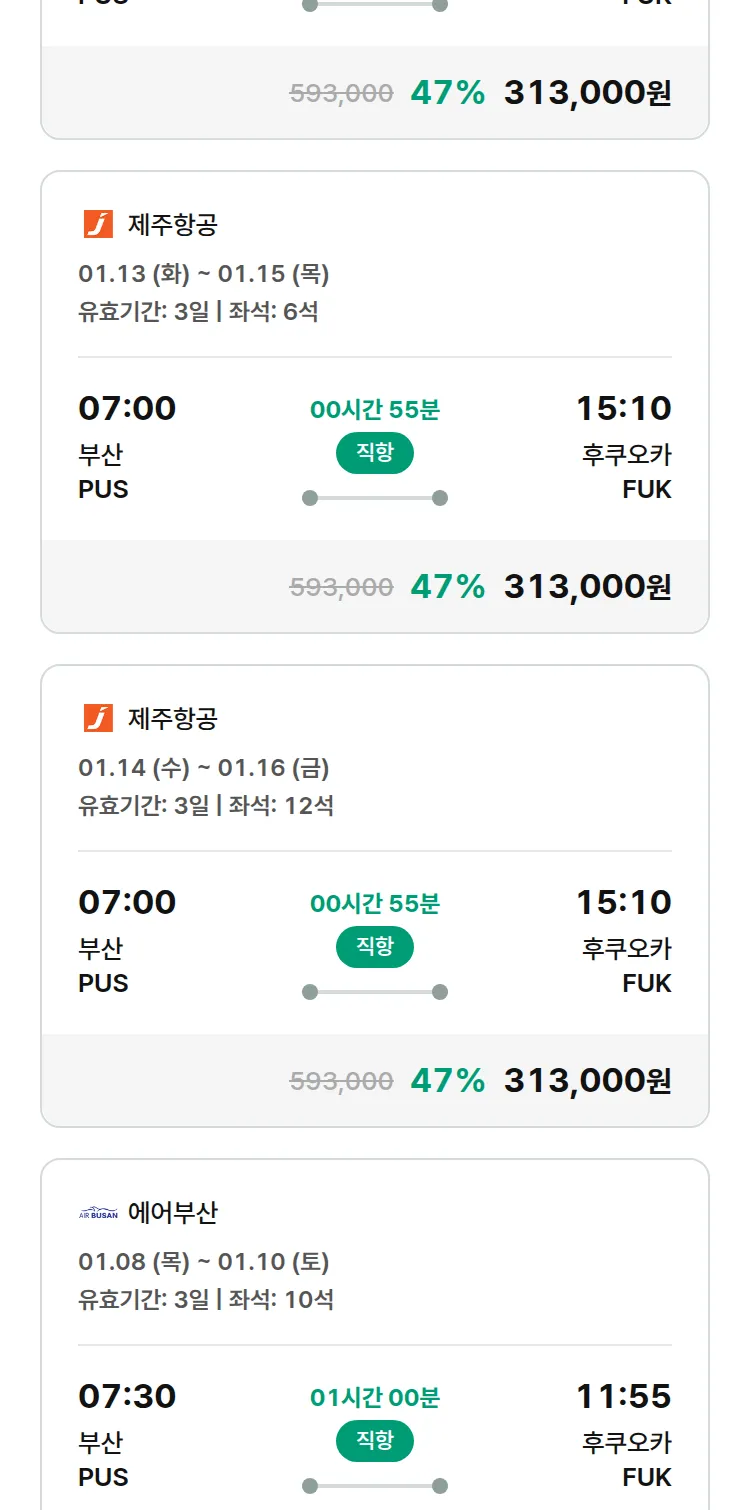The width and height of the screenshot is (750, 1510).
Task: Tap the 직항 badge on the 에어부산 flight
Action: coord(375,1441)
